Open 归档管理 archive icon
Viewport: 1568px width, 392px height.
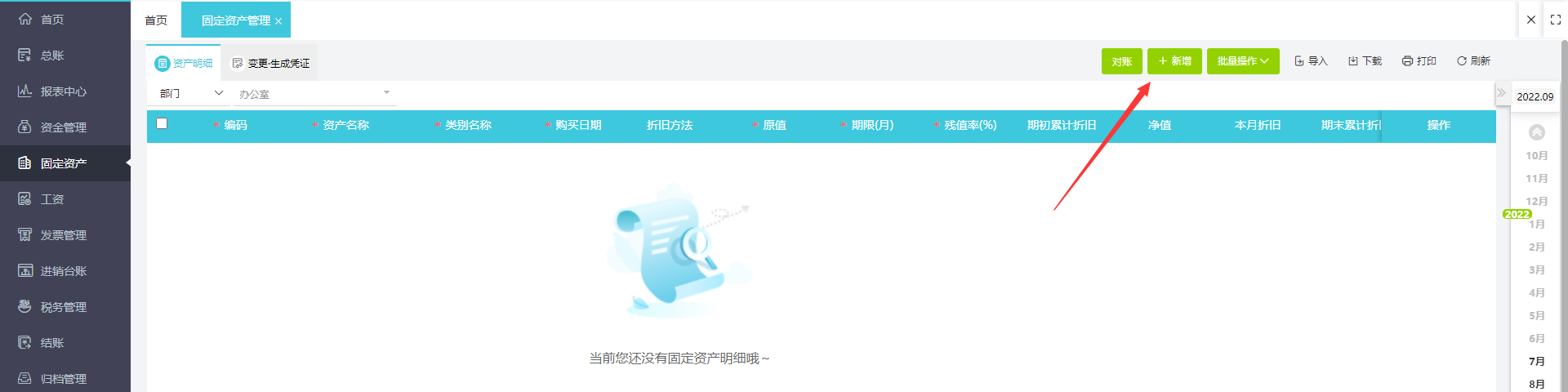point(25,378)
